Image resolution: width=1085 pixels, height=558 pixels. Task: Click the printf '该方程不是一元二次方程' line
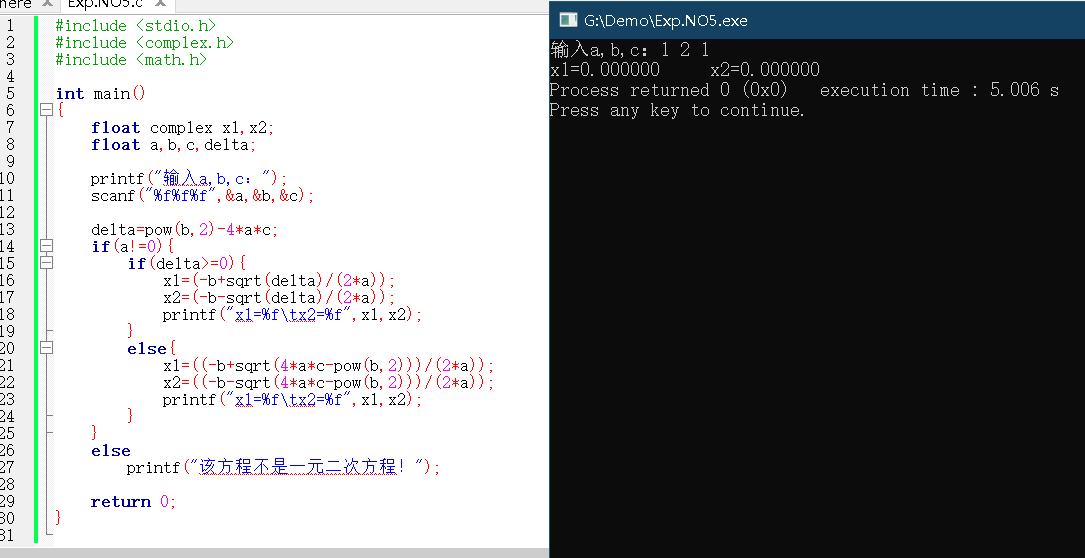283,467
